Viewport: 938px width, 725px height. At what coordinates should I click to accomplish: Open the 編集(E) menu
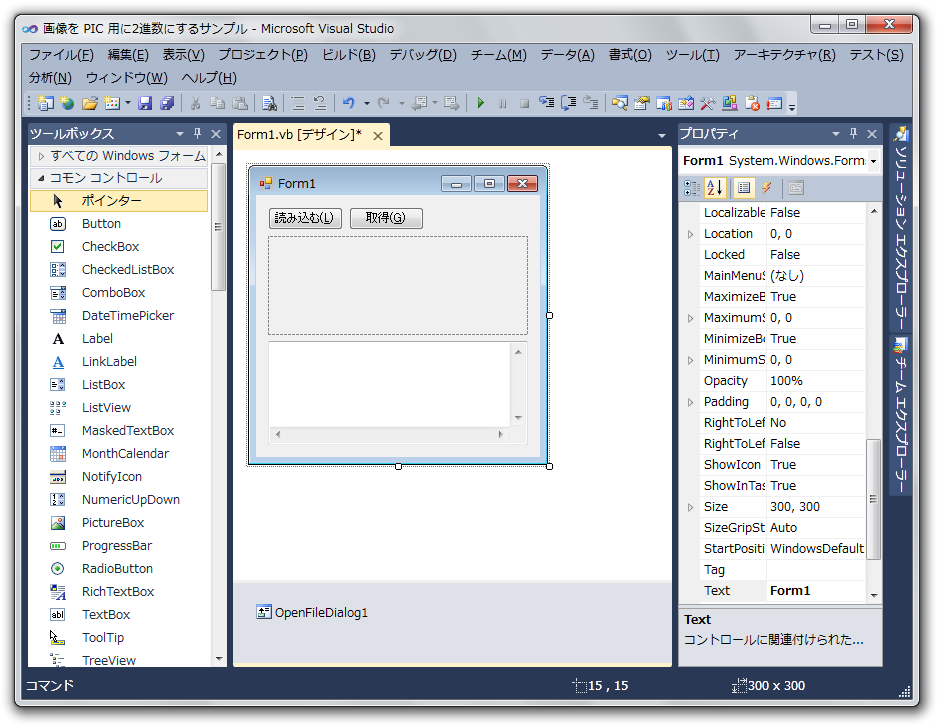coord(128,55)
